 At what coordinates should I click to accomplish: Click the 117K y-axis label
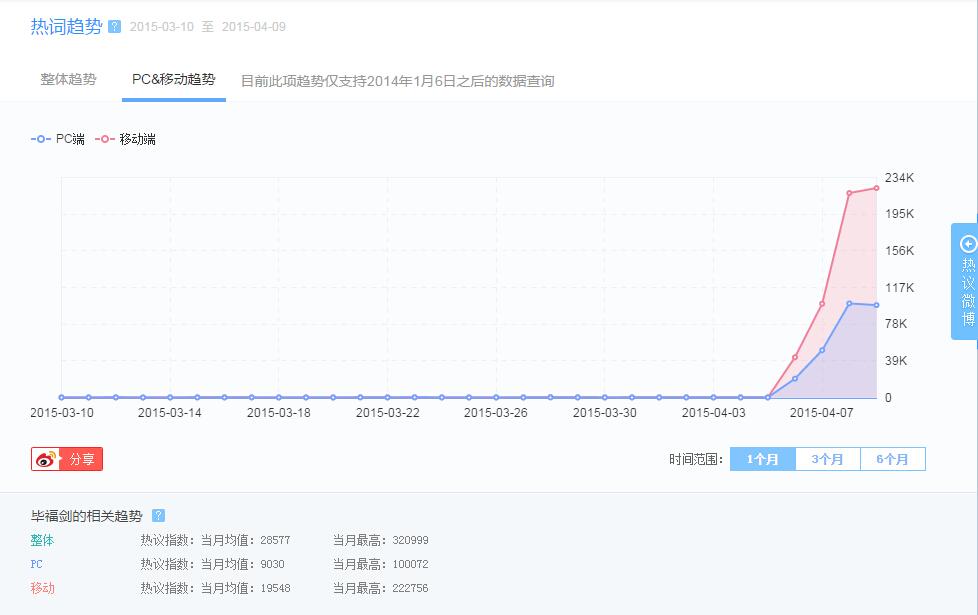899,288
